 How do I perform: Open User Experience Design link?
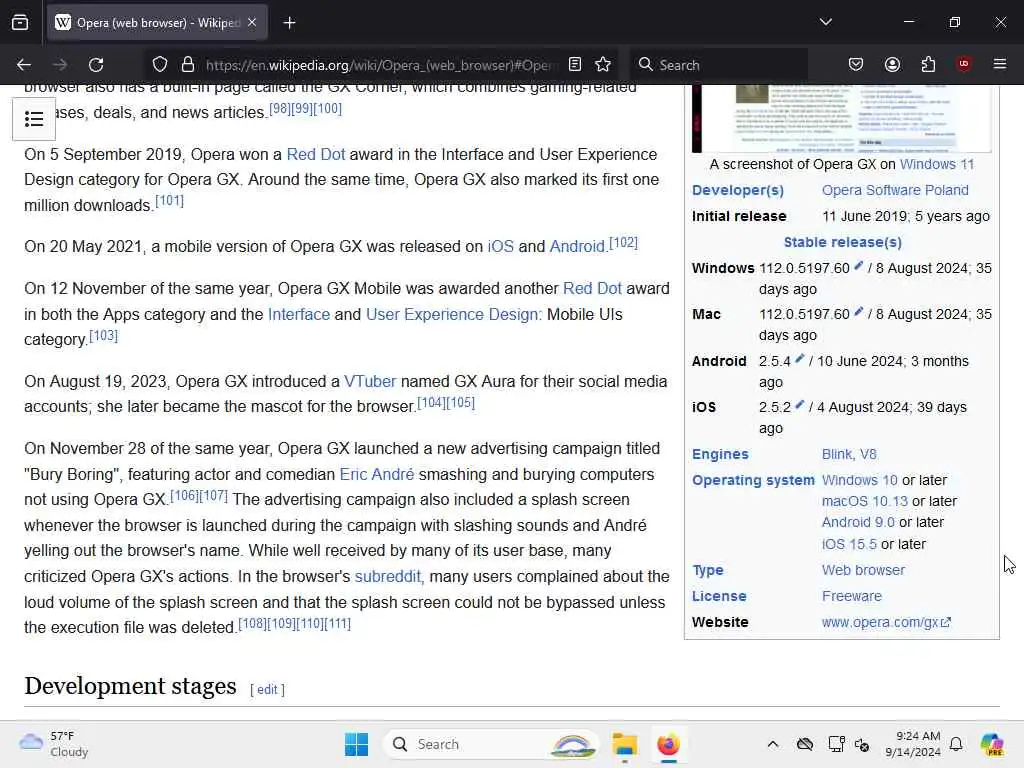[453, 314]
